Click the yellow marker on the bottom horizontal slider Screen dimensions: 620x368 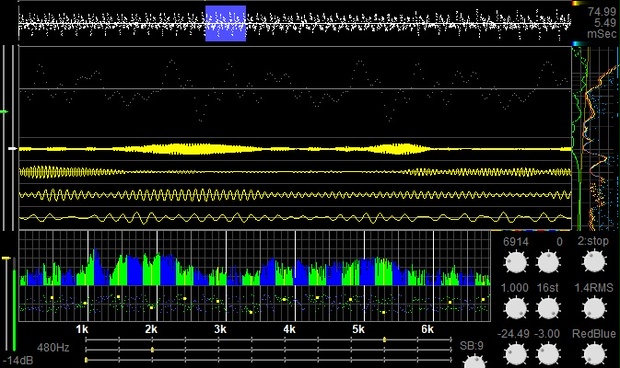[x=86, y=360]
